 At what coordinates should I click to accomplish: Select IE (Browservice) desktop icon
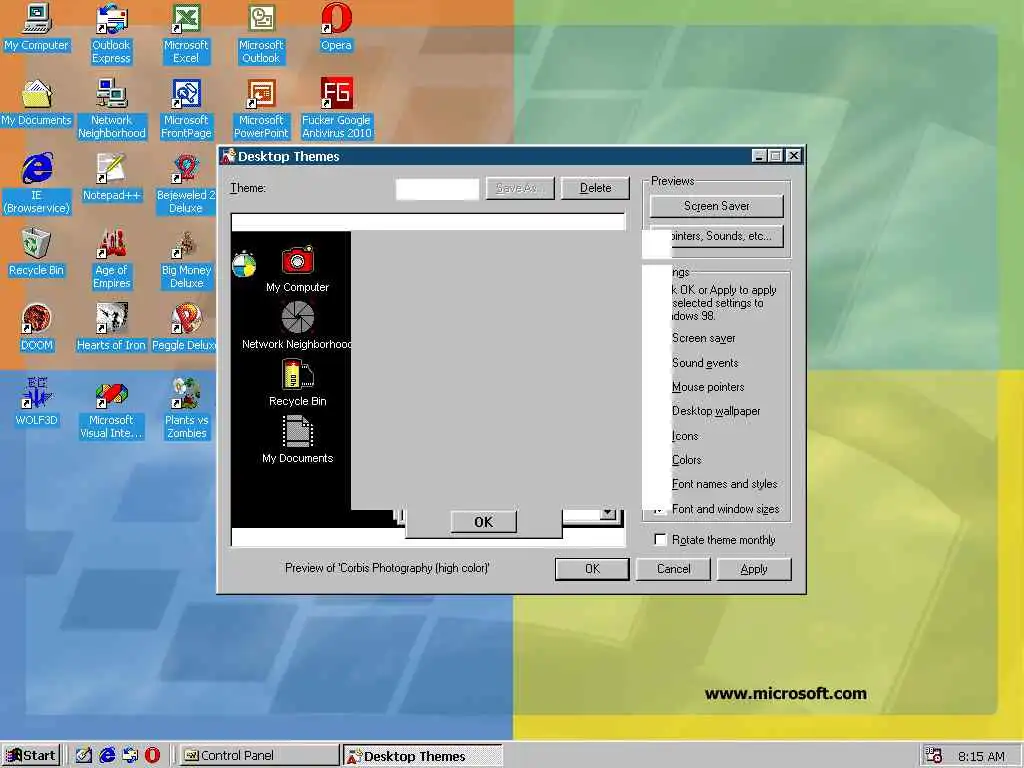pyautogui.click(x=37, y=184)
